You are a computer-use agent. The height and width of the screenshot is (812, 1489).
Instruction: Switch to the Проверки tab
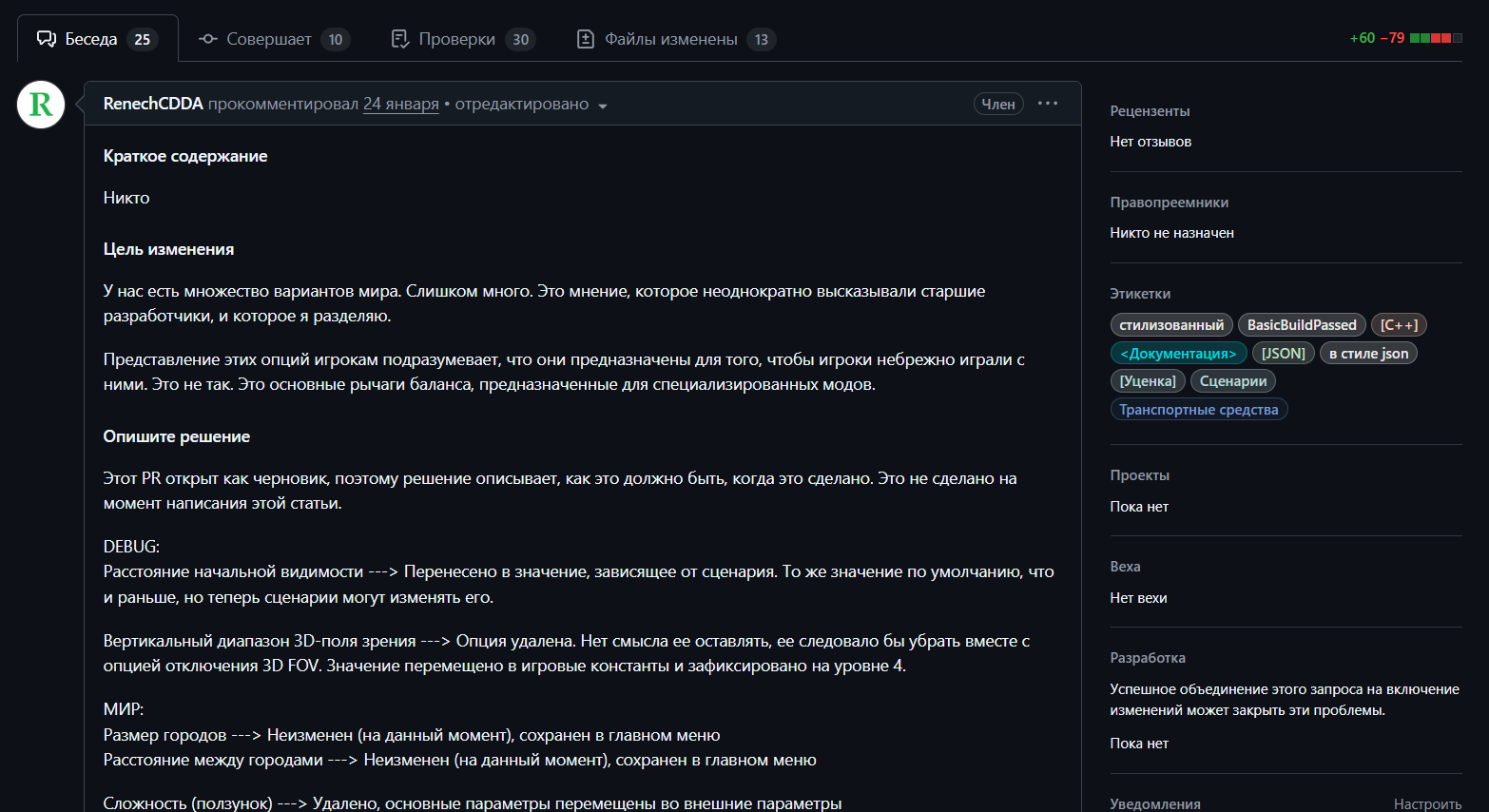pos(463,39)
